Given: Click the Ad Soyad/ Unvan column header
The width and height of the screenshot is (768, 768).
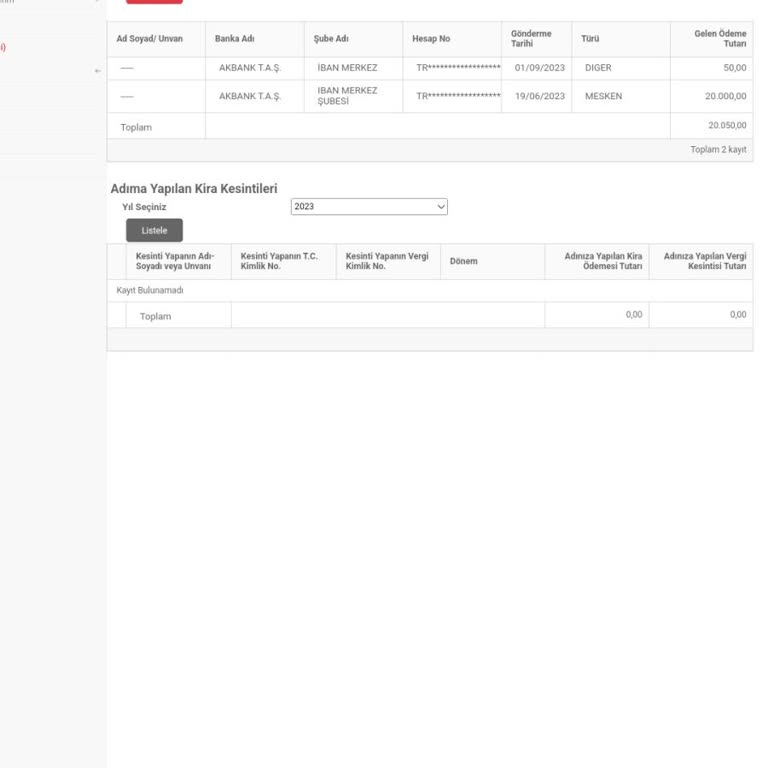Looking at the screenshot, I should pyautogui.click(x=150, y=39).
